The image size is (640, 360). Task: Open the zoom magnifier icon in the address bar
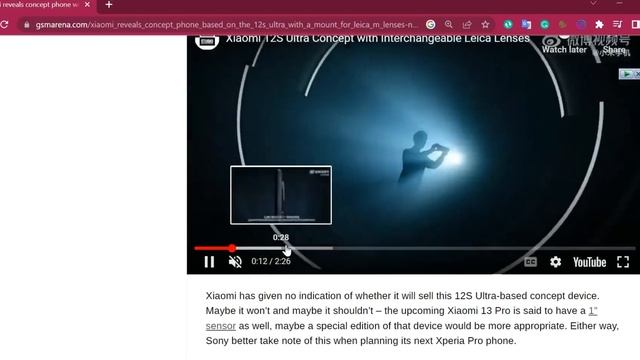[449, 24]
